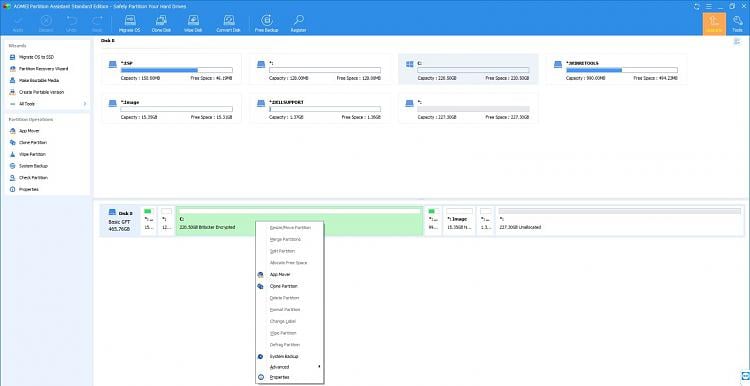Select the *:WINRETOOLS partition card

617,69
